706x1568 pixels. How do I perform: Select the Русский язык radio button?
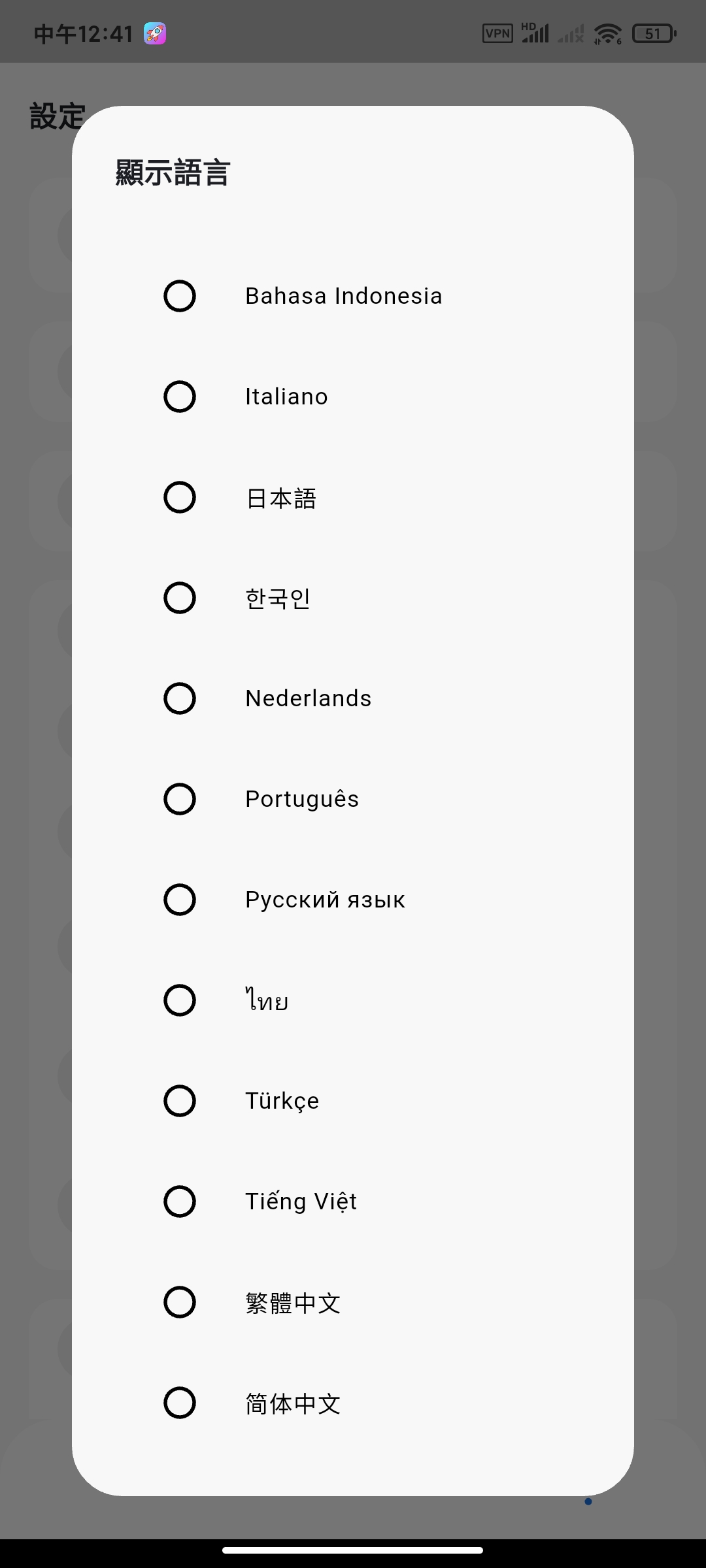[180, 900]
